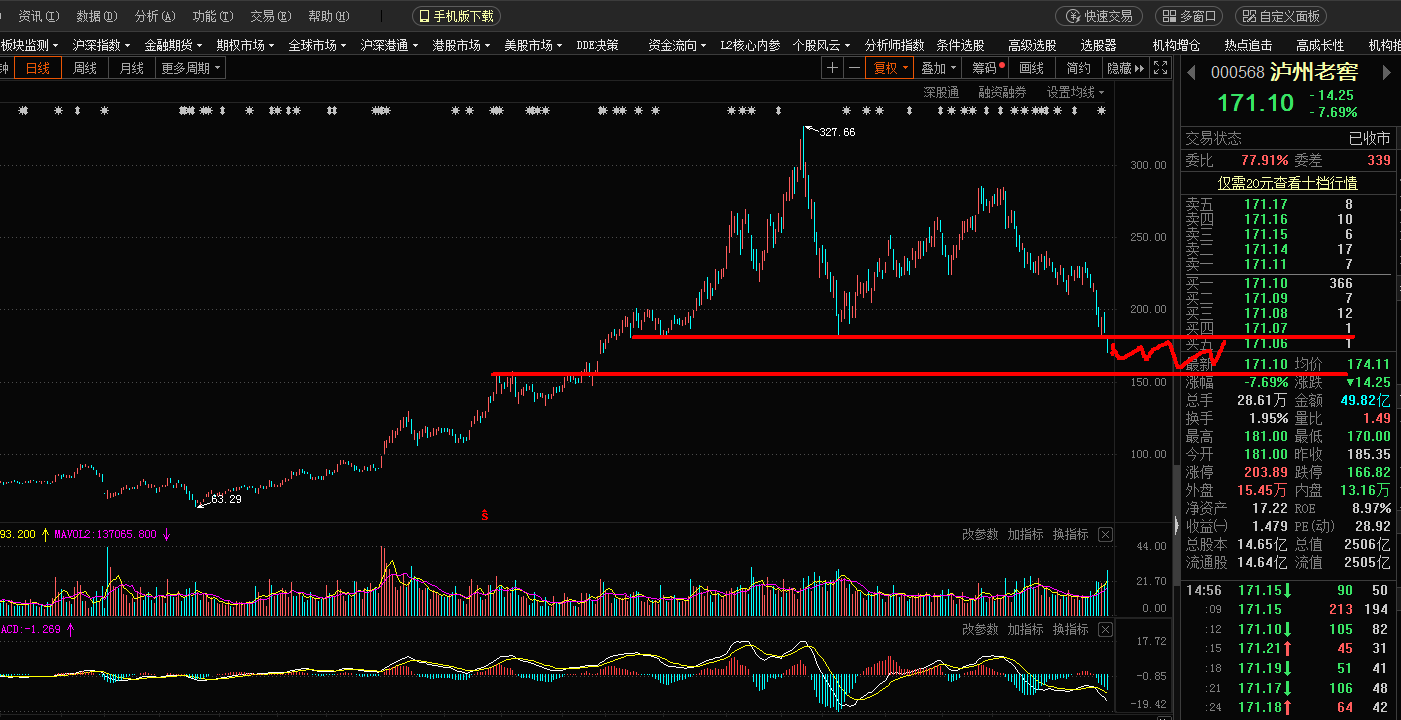Click 隐藏 to hide side panel
Image resolution: width=1401 pixels, height=720 pixels.
click(1124, 68)
